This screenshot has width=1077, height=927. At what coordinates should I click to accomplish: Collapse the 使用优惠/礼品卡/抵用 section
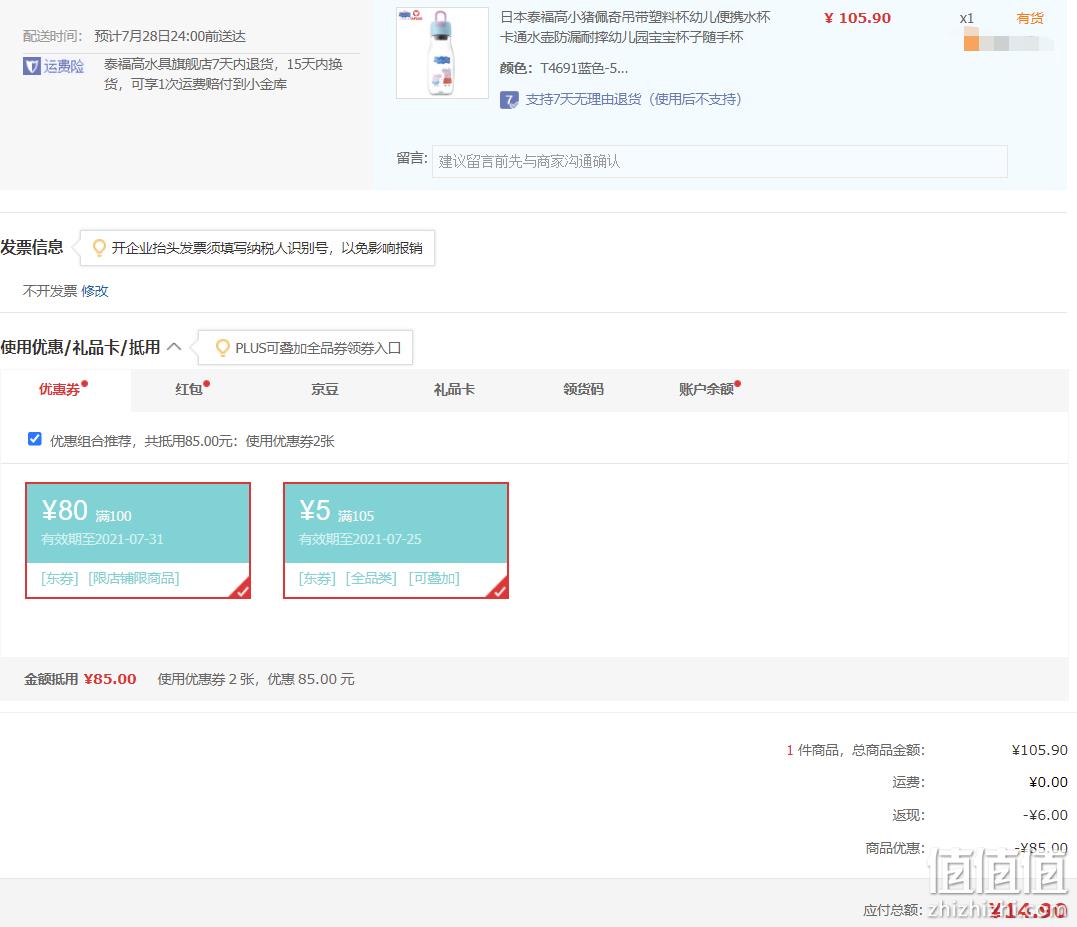click(174, 347)
